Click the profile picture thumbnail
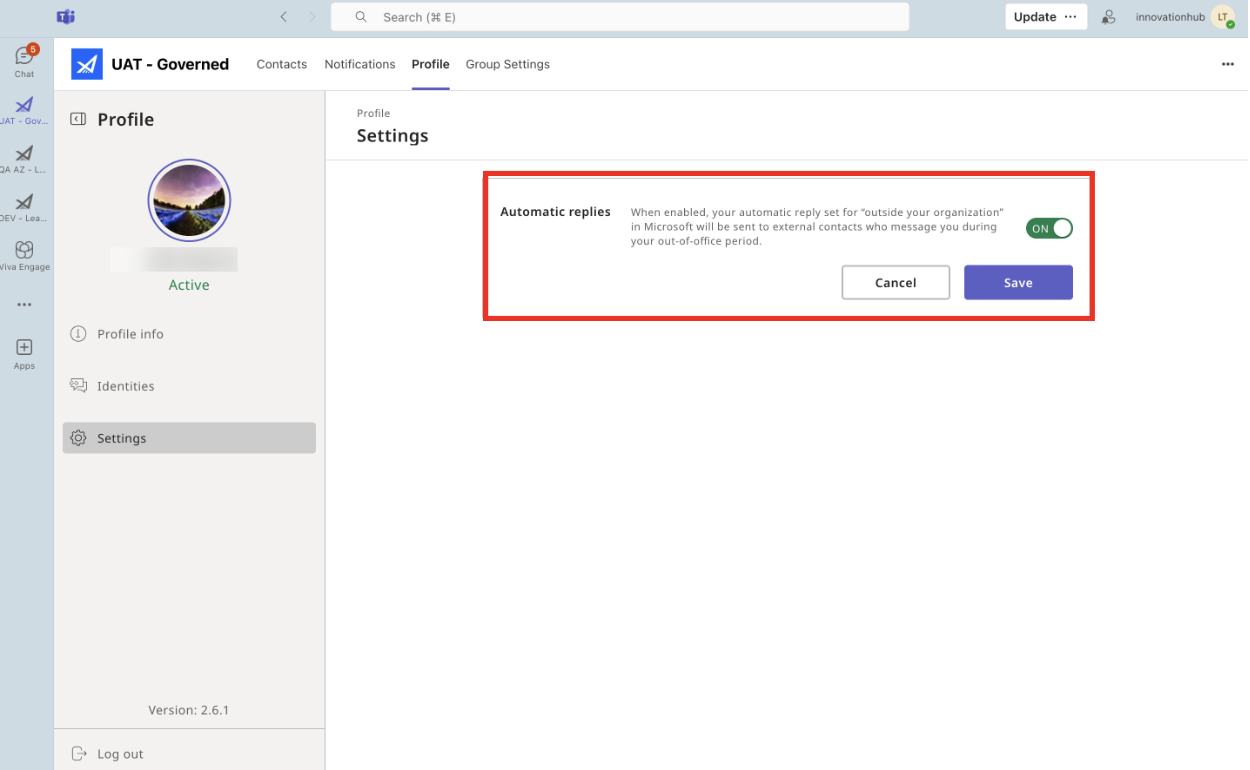The width and height of the screenshot is (1250, 770). click(x=189, y=200)
